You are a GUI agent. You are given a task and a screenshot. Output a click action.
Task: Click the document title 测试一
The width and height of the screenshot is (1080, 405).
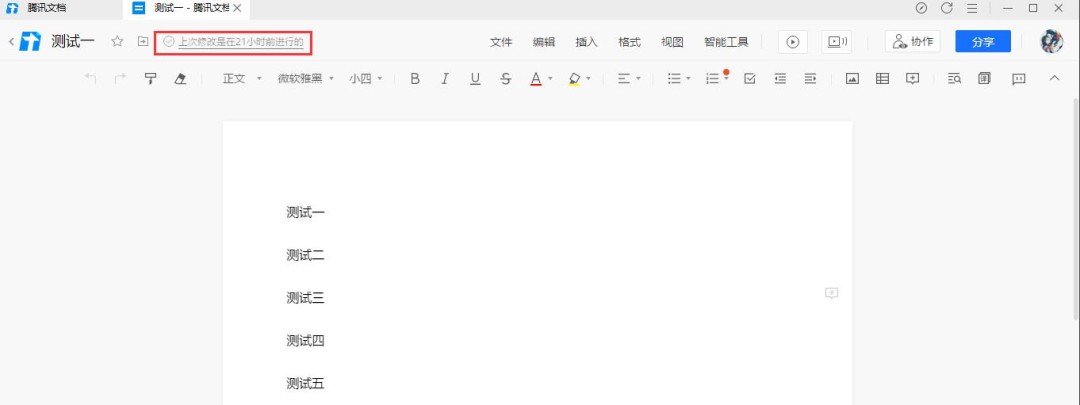point(73,41)
